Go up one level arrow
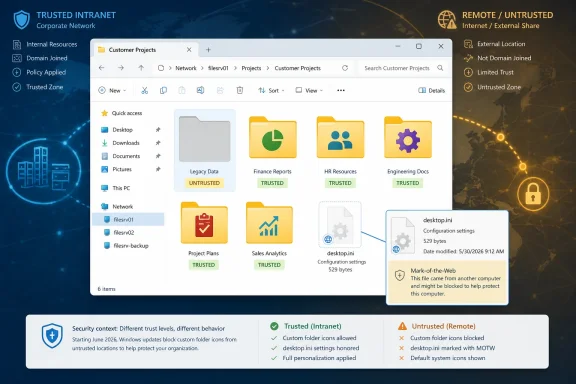The width and height of the screenshot is (576, 384). (141, 68)
